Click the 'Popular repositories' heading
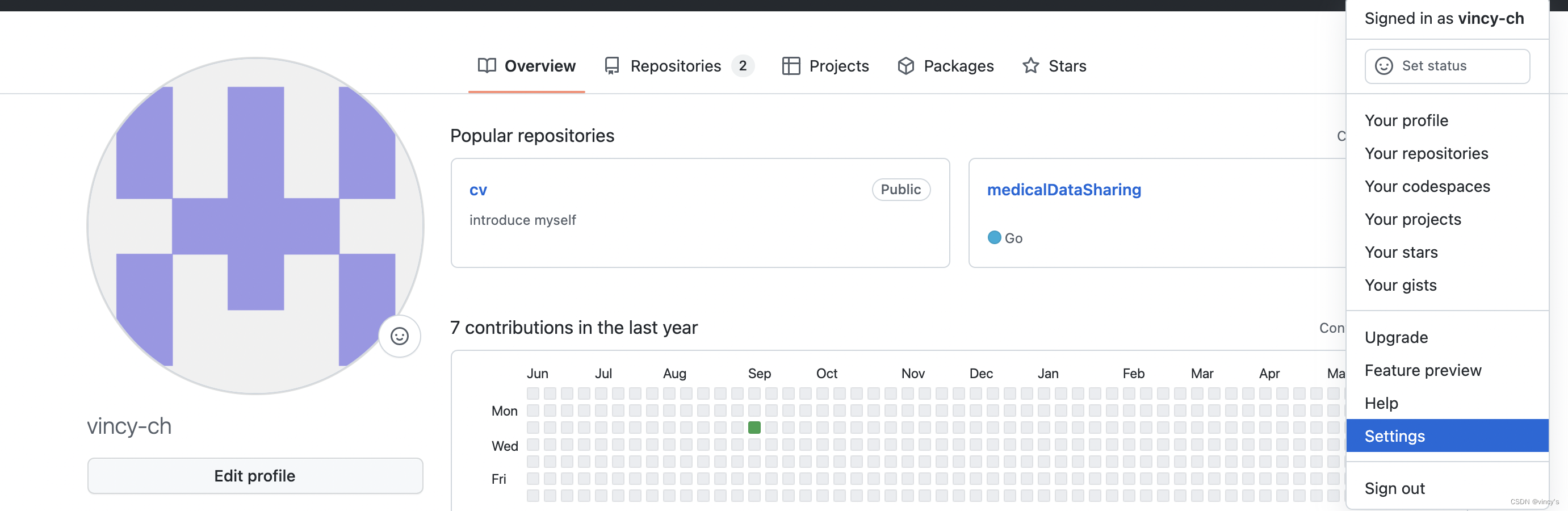This screenshot has height=511, width=1568. 532,135
